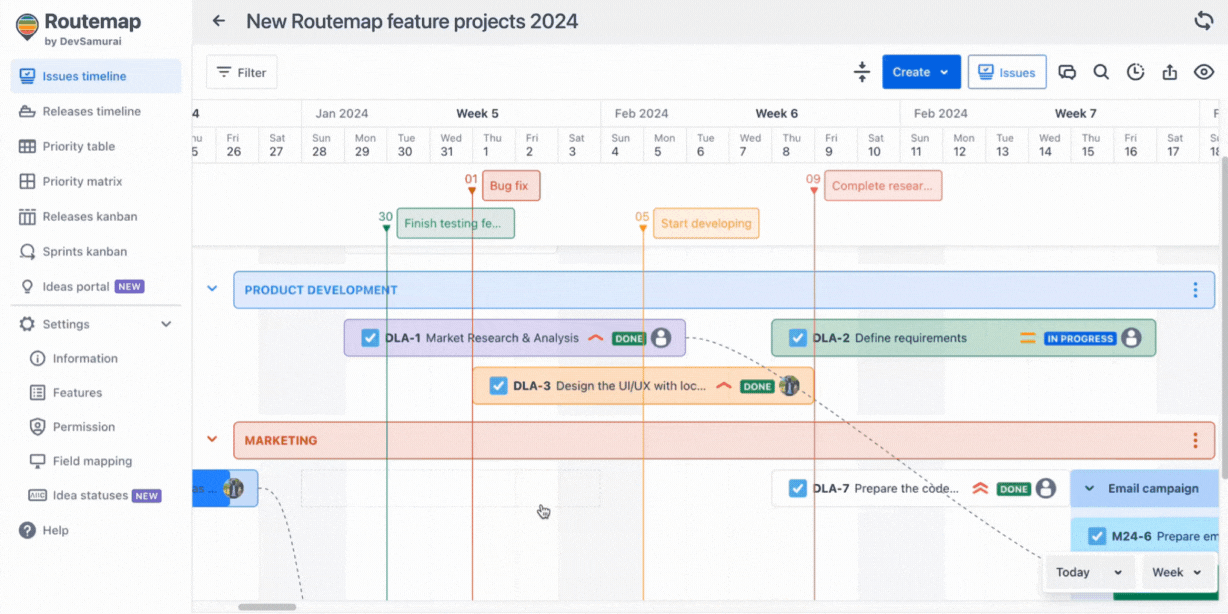Open view options via the eye icon

click(1203, 72)
